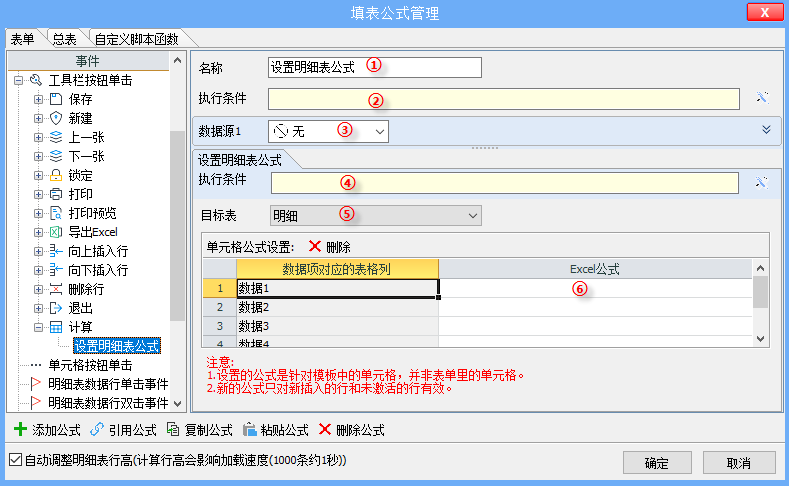The image size is (789, 486).
Task: Click the lower 执行条件 input field
Action: click(x=505, y=183)
